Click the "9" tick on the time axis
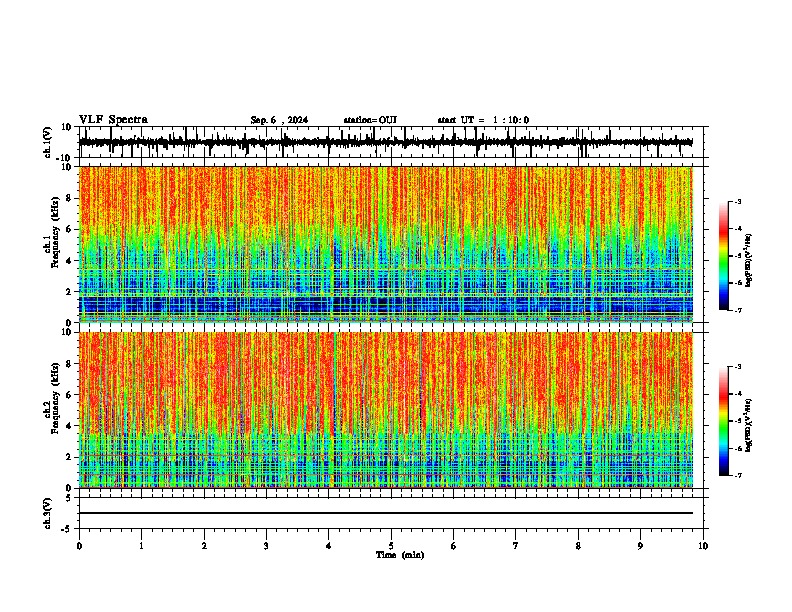Screen dimensions: 792x612 (641, 546)
